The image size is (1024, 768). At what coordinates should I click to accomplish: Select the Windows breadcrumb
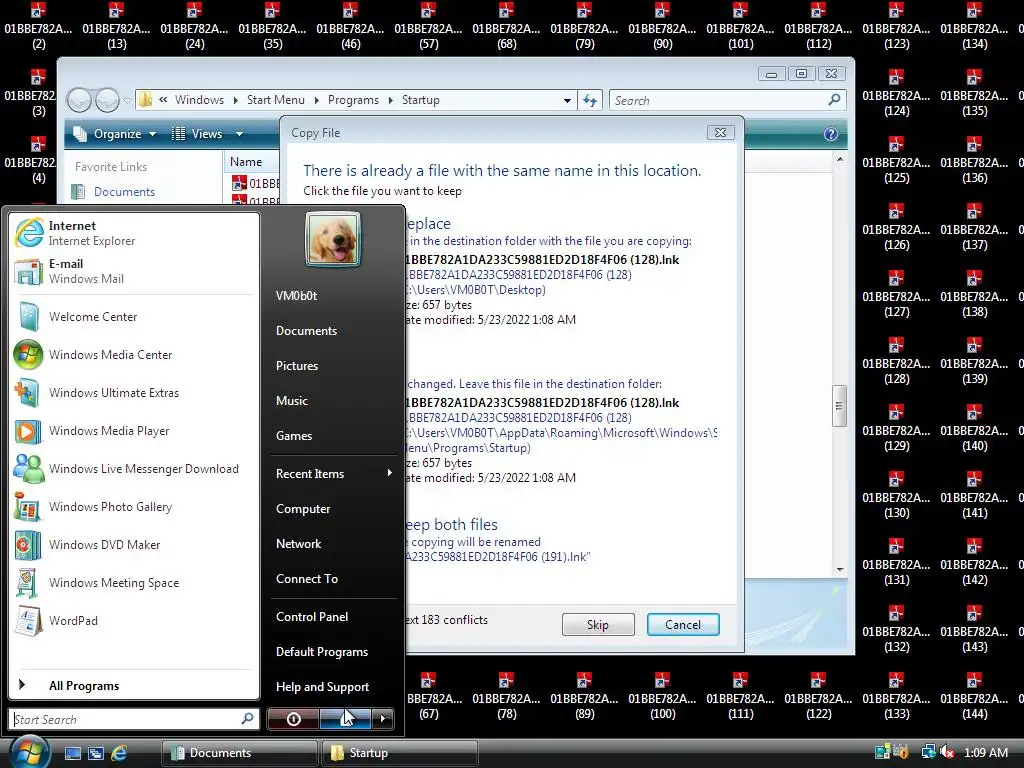199,100
